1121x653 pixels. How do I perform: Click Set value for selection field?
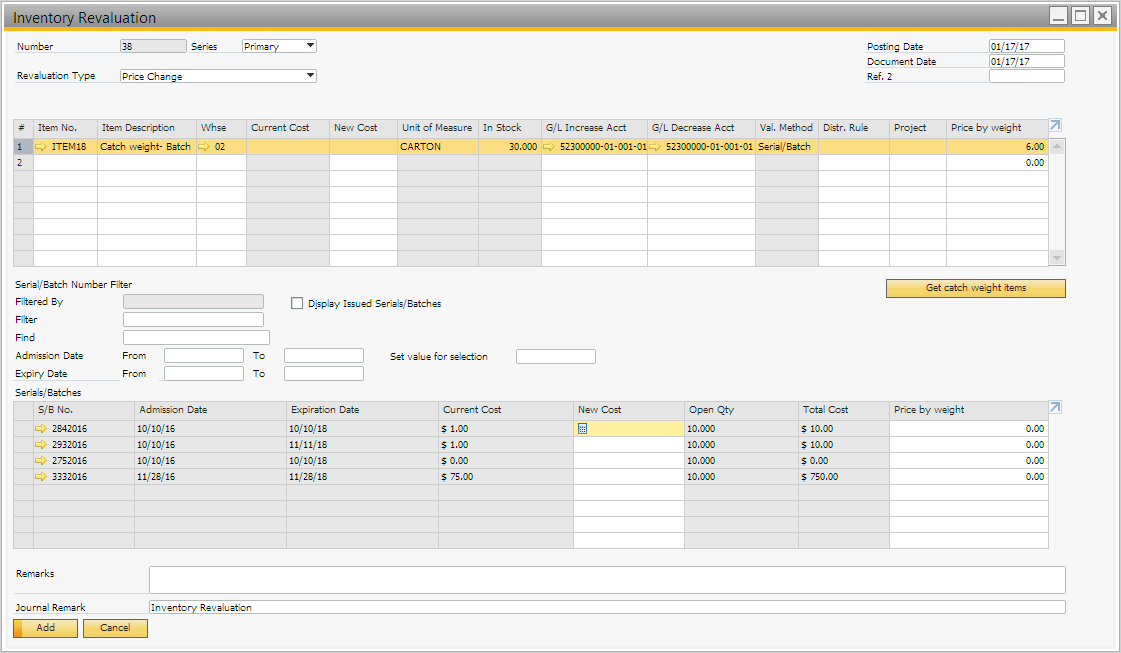point(555,357)
